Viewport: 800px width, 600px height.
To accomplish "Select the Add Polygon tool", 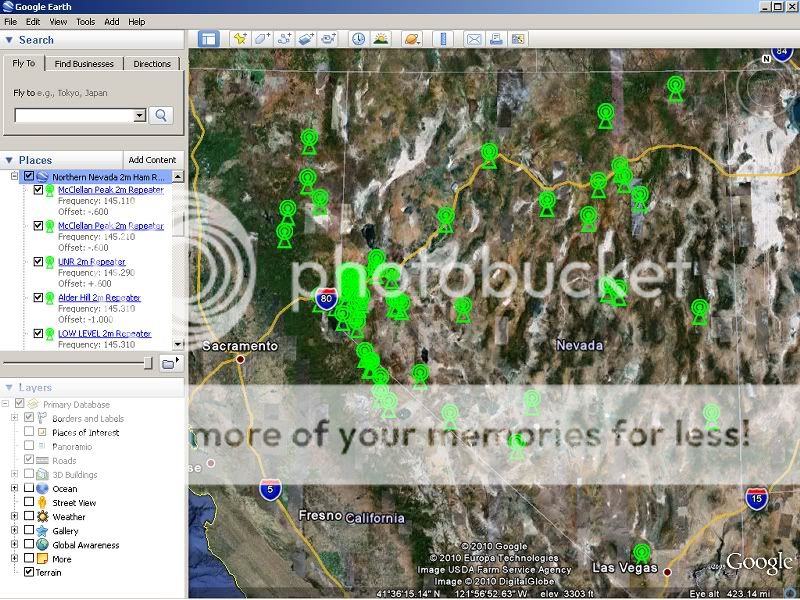I will [x=262, y=39].
